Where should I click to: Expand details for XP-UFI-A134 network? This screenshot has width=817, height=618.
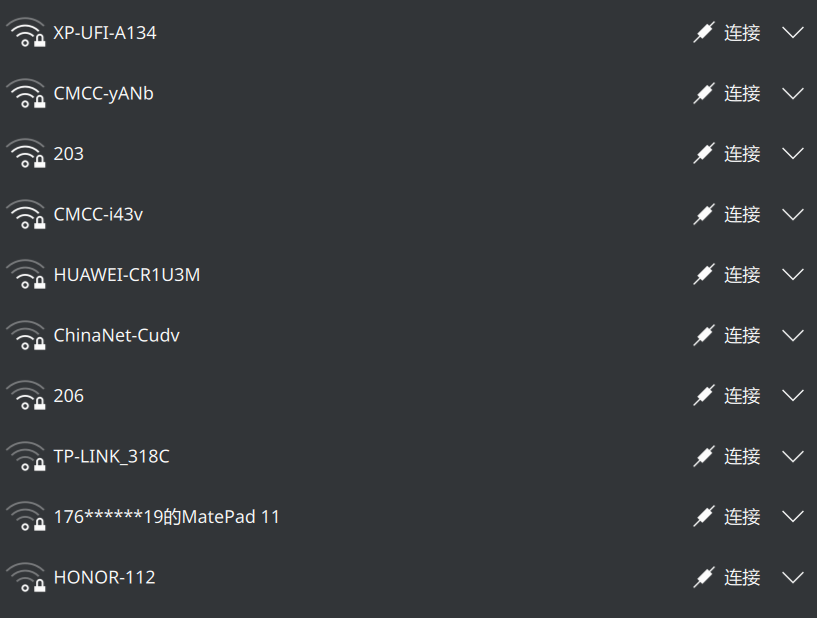(x=793, y=33)
